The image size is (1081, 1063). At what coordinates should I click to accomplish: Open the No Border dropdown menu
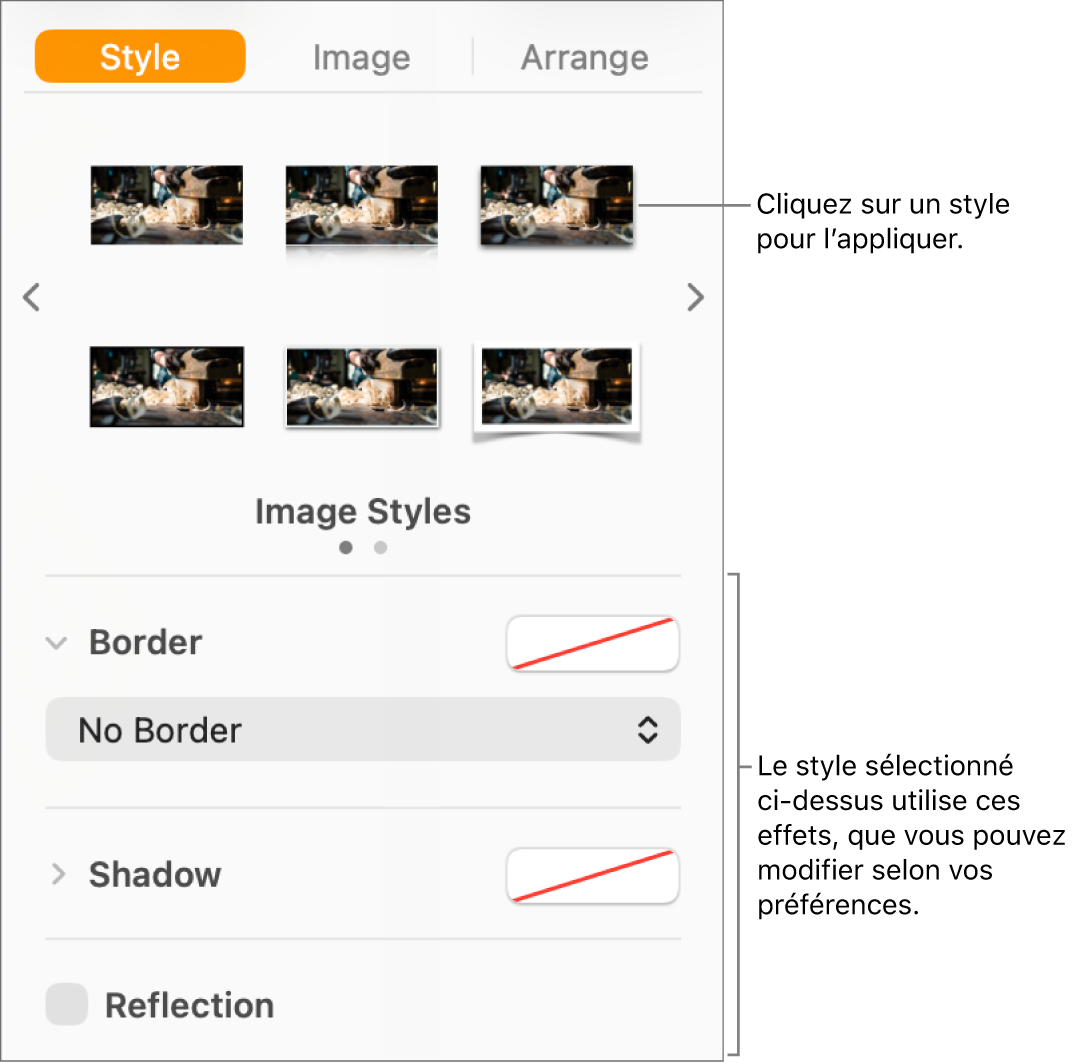[x=362, y=730]
